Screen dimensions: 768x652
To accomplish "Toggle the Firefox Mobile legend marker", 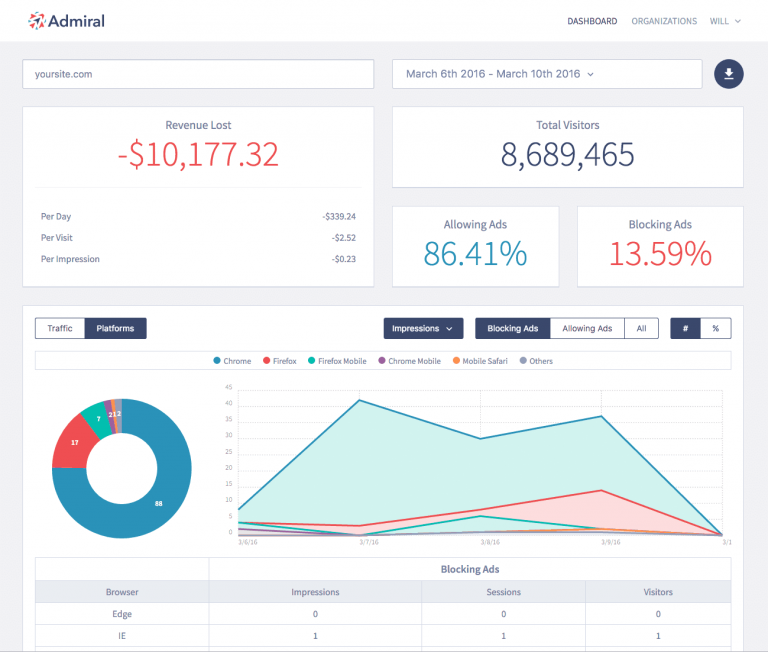I will pyautogui.click(x=312, y=361).
